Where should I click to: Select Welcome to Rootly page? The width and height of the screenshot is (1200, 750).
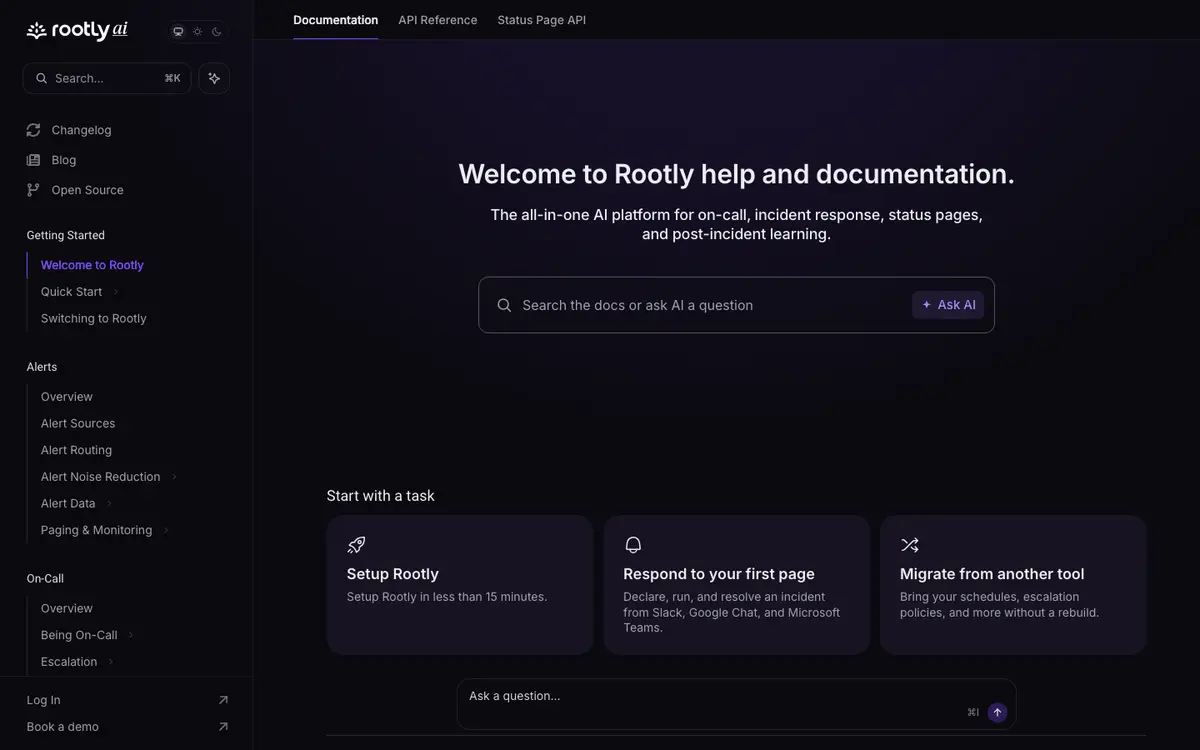pyautogui.click(x=92, y=265)
